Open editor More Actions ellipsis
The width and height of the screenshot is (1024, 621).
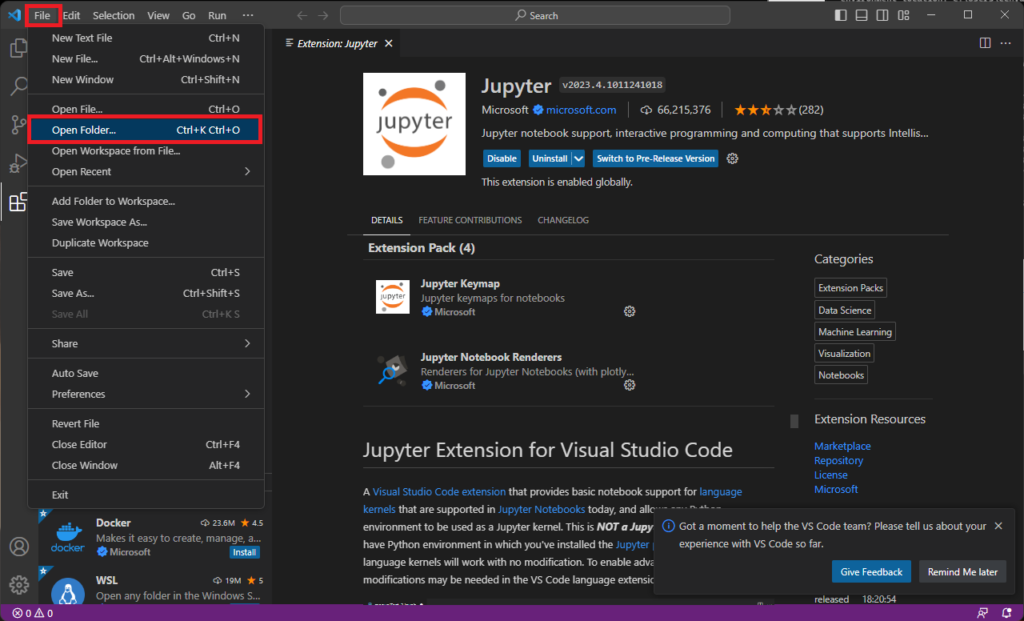coord(1006,43)
